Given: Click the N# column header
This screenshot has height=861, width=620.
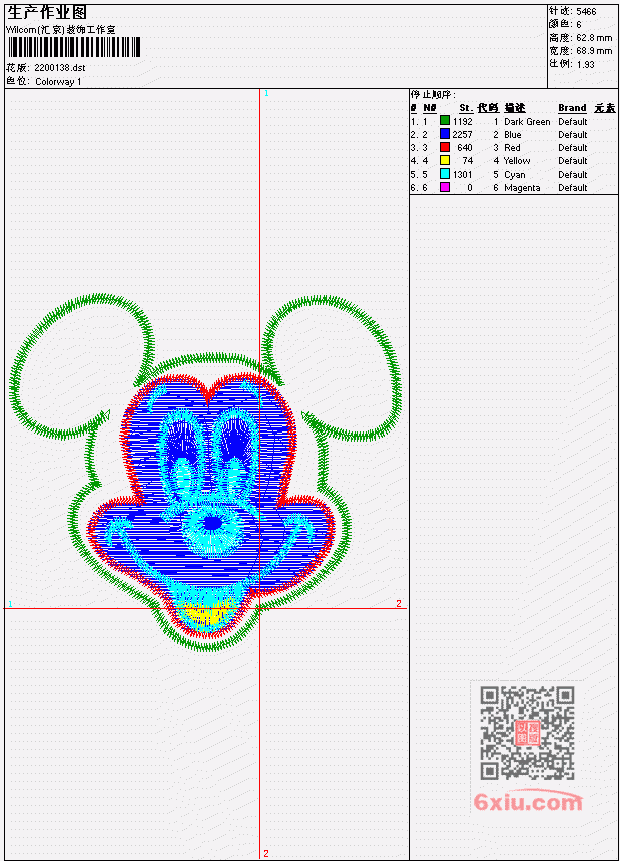Looking at the screenshot, I should 429,108.
